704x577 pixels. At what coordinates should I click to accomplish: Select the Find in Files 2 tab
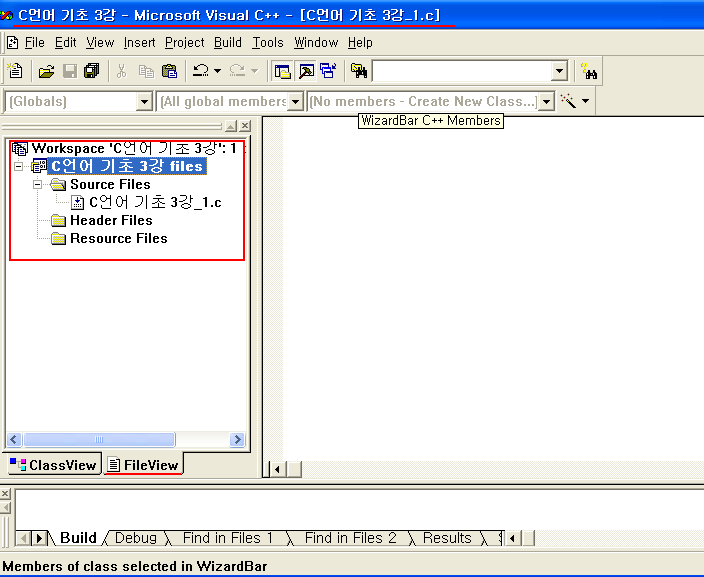pos(350,537)
